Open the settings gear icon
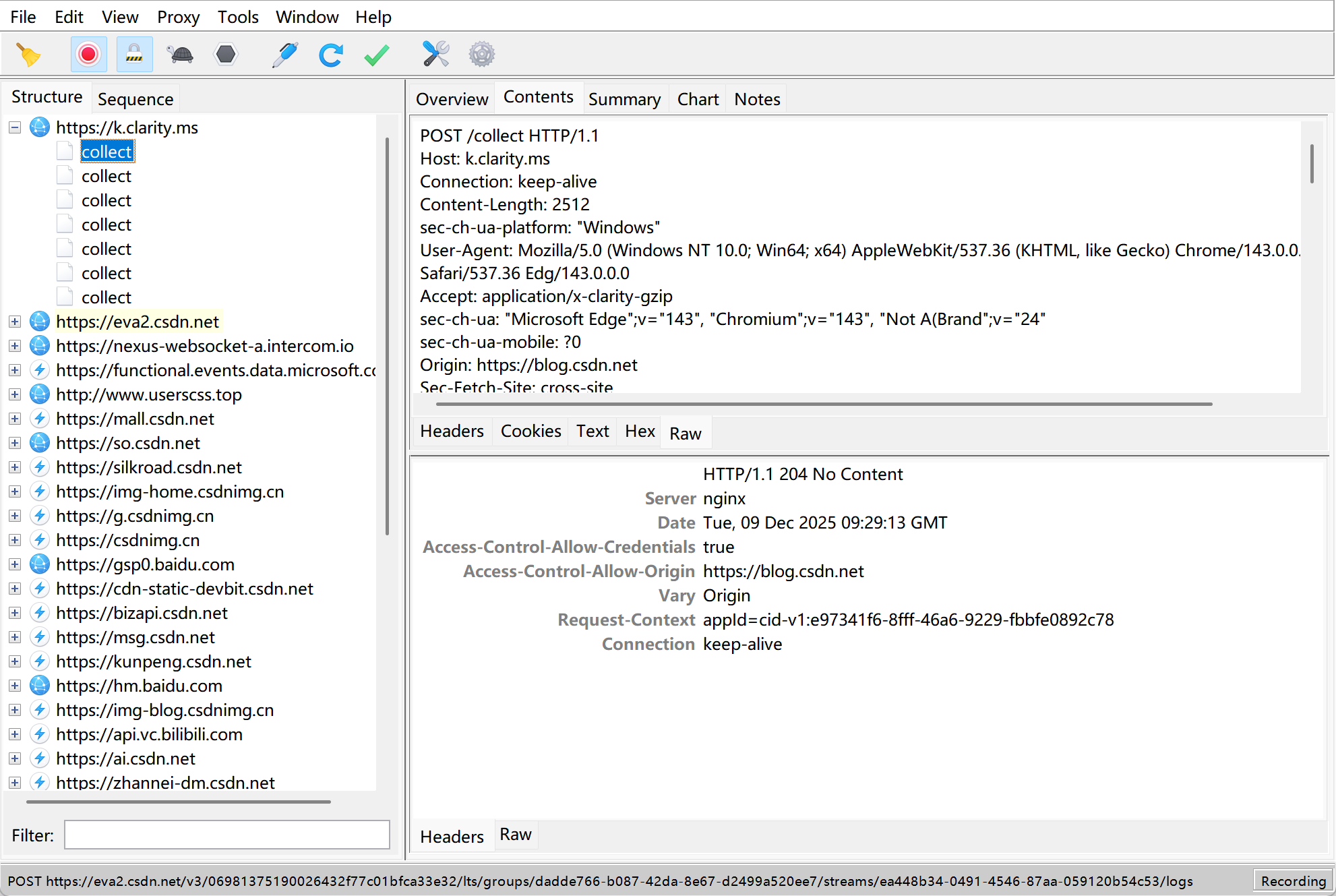This screenshot has height=896, width=1336. coord(482,55)
